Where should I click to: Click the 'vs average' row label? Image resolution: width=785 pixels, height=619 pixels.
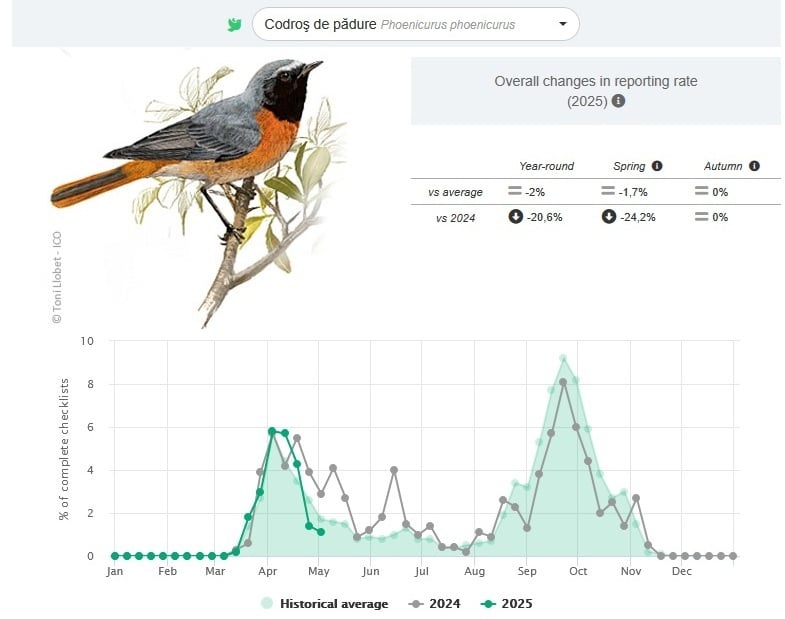(455, 192)
